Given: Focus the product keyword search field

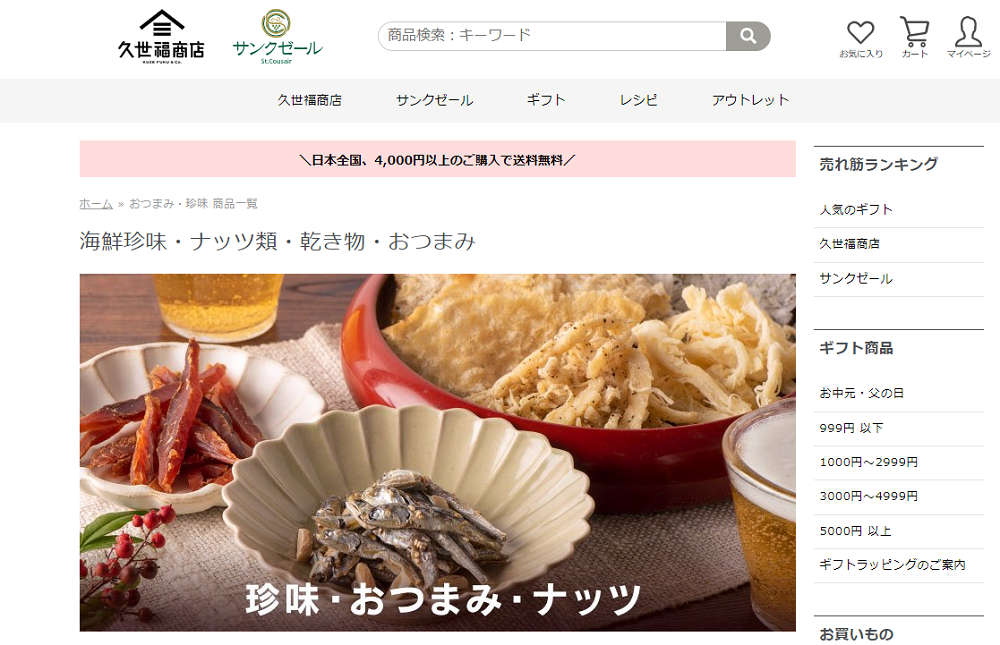Looking at the screenshot, I should click(552, 36).
